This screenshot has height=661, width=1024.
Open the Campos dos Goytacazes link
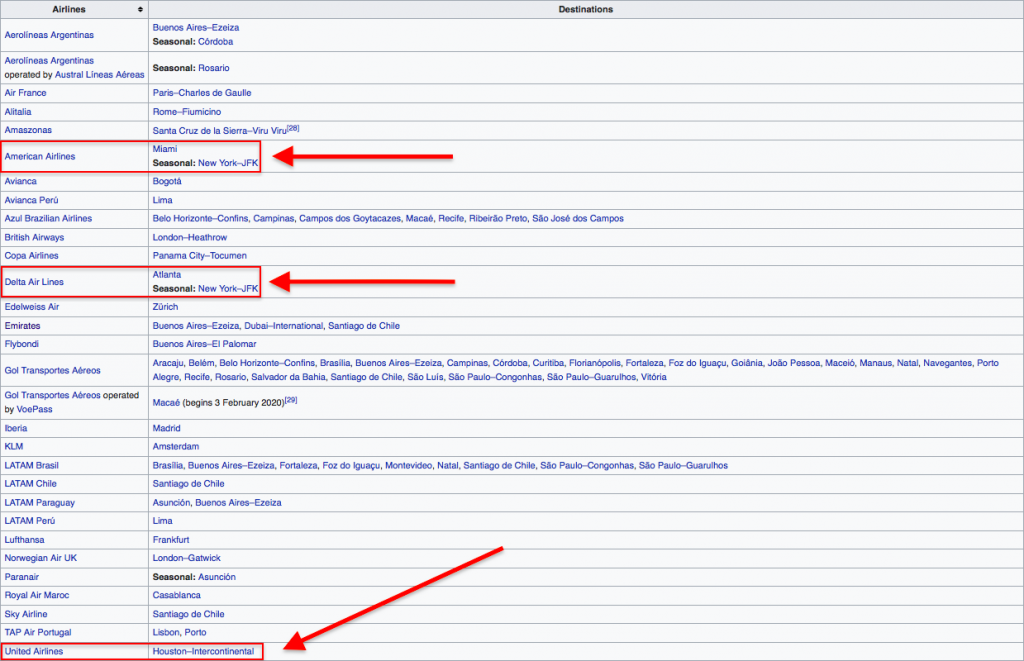coord(349,218)
